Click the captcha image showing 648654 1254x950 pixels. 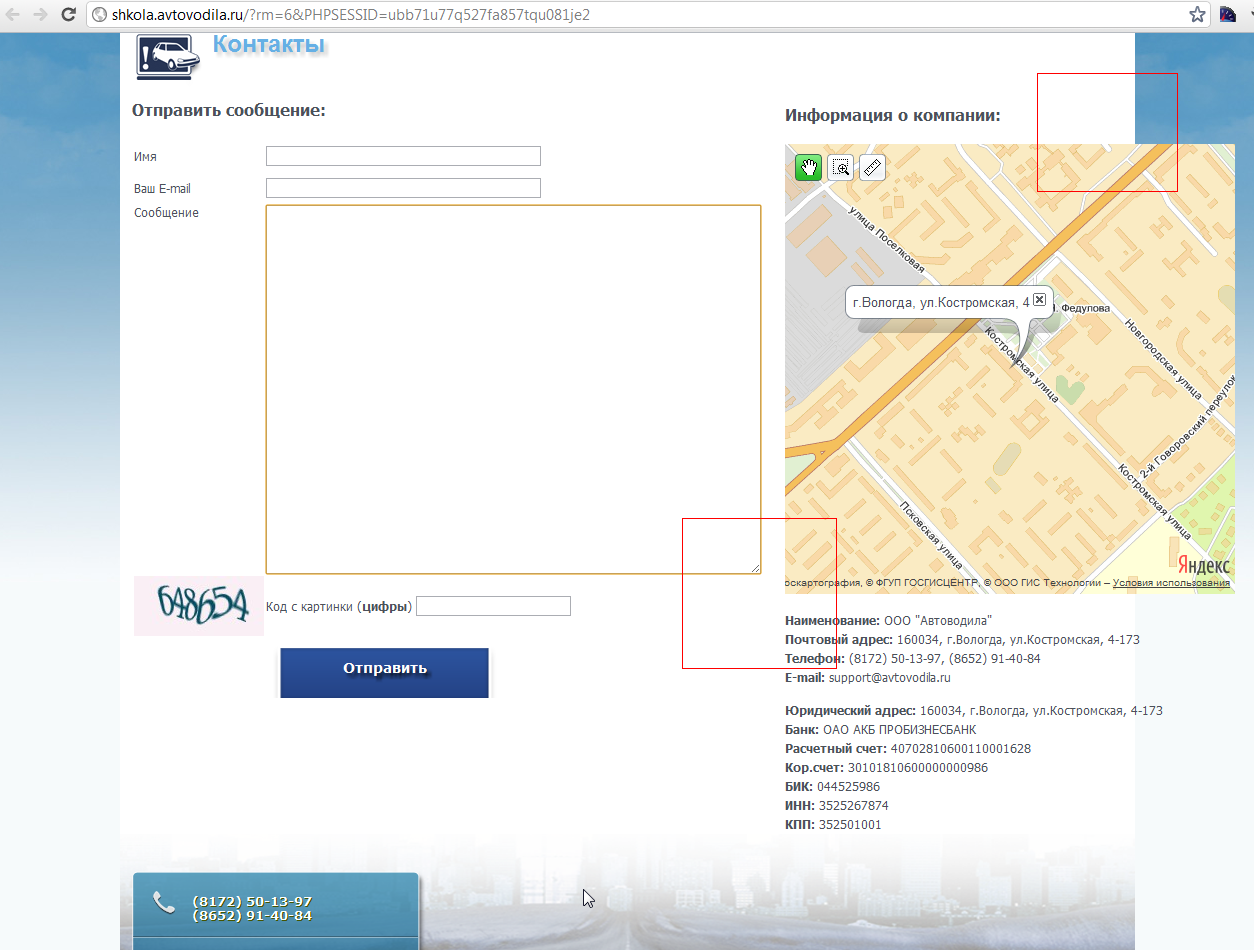point(199,605)
